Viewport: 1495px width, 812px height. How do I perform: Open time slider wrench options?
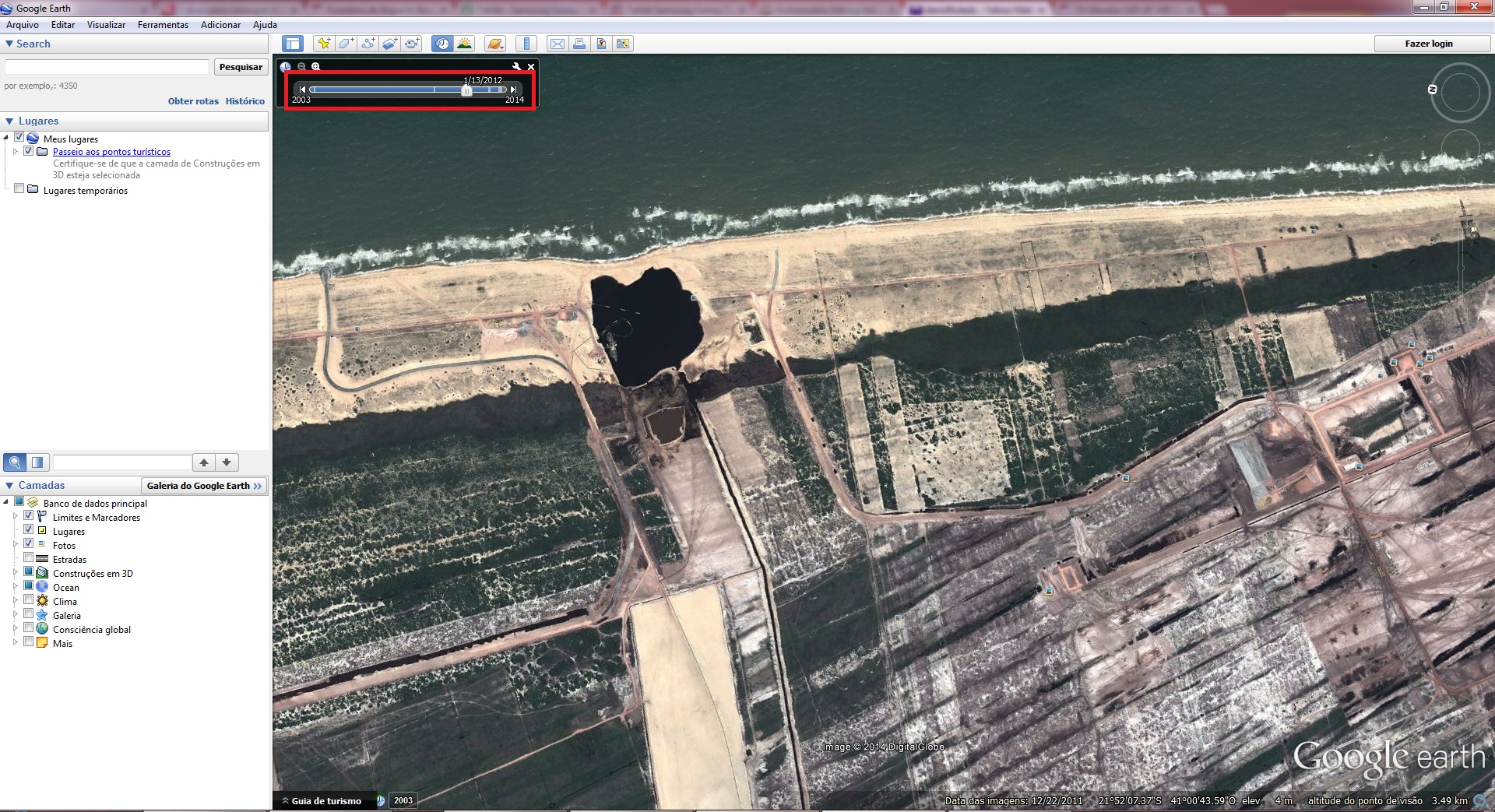click(x=516, y=67)
